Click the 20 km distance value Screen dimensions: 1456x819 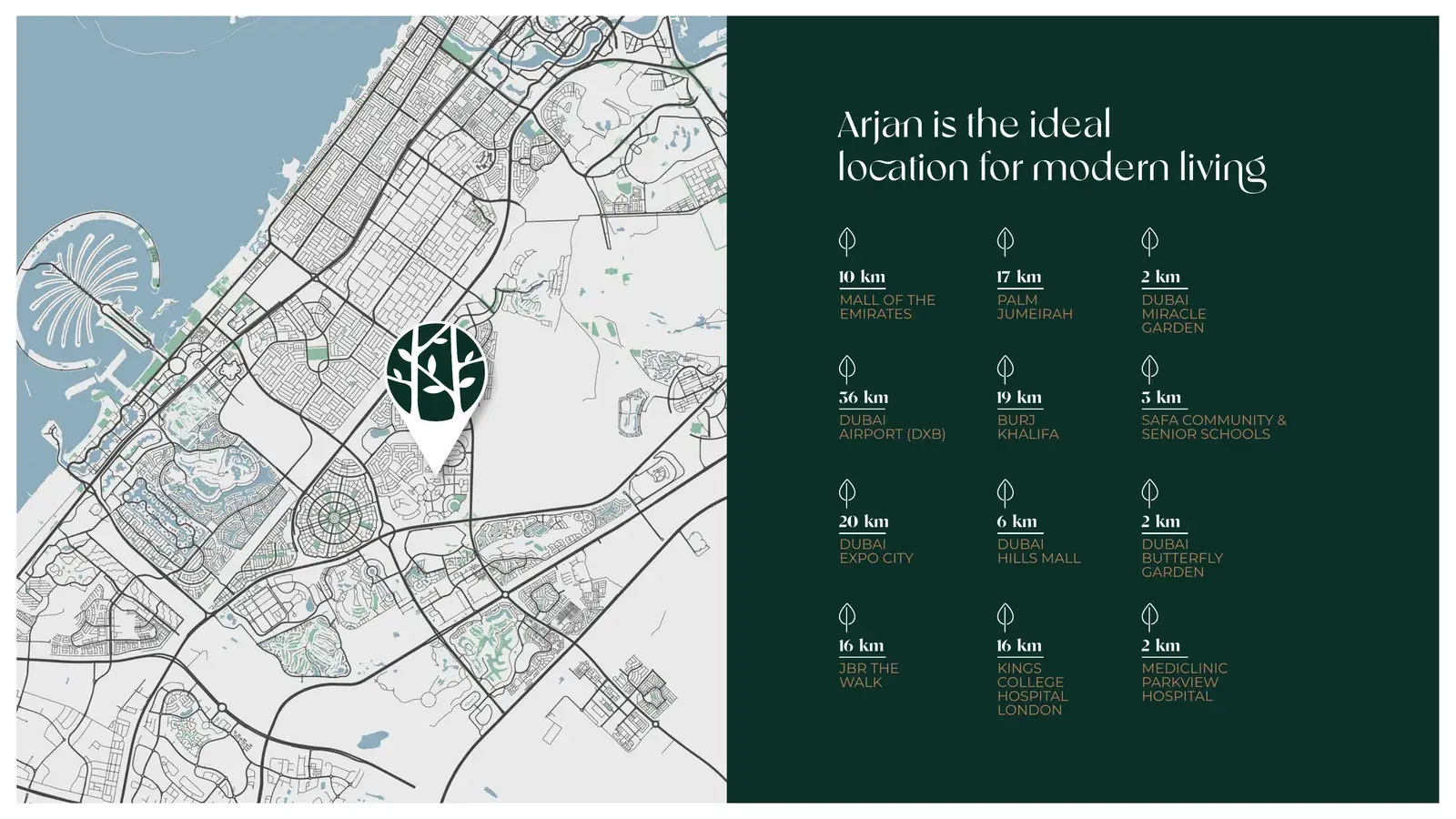pyautogui.click(x=864, y=521)
